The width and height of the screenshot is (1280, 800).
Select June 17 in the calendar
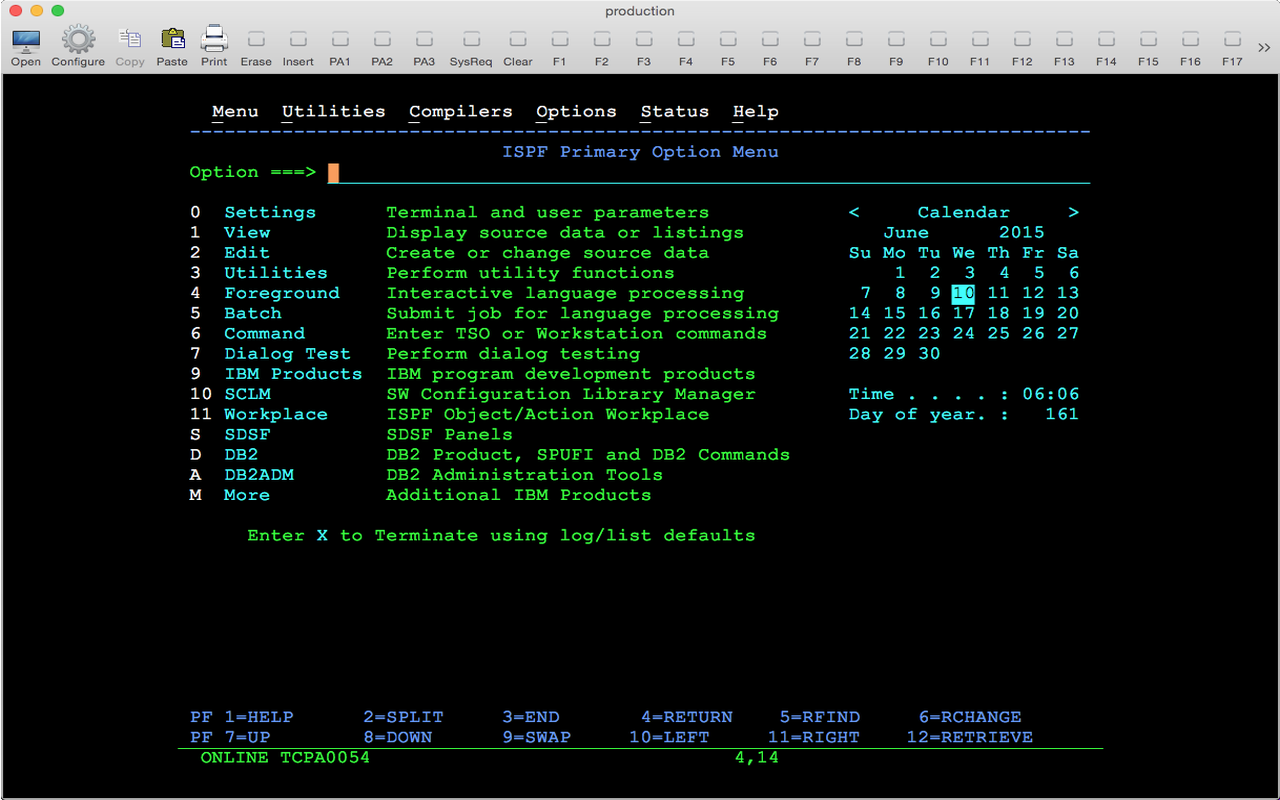(963, 313)
